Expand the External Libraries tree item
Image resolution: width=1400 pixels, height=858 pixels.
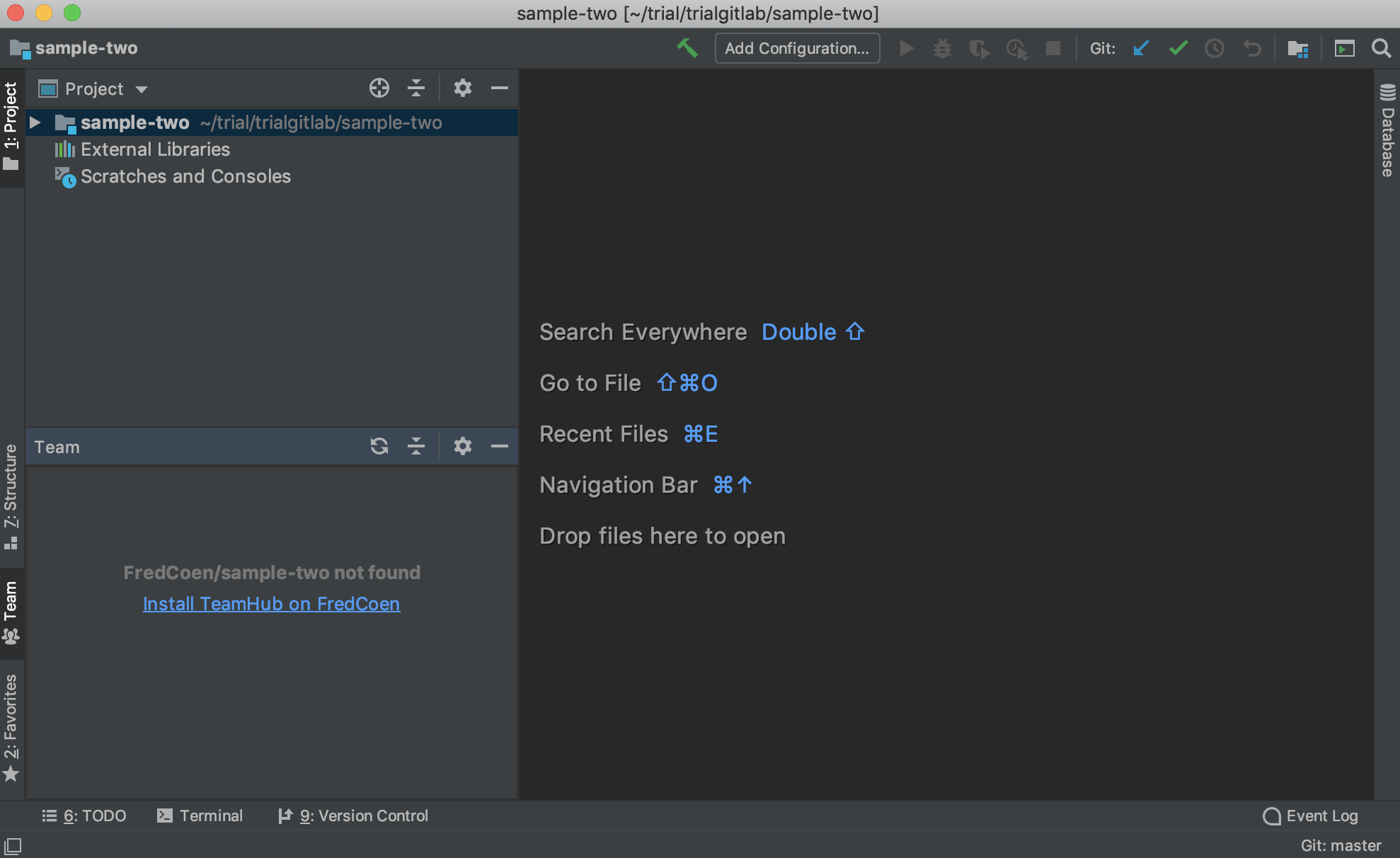[x=37, y=149]
